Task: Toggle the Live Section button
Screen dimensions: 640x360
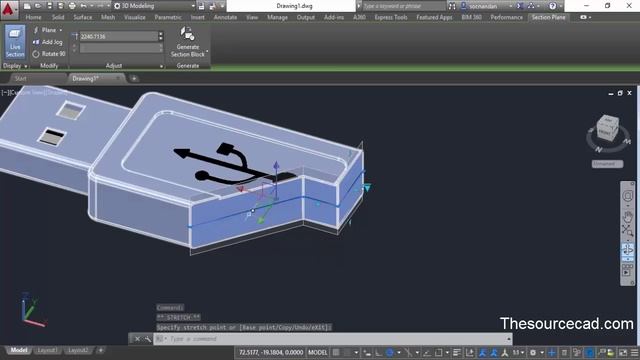Action: [15, 42]
